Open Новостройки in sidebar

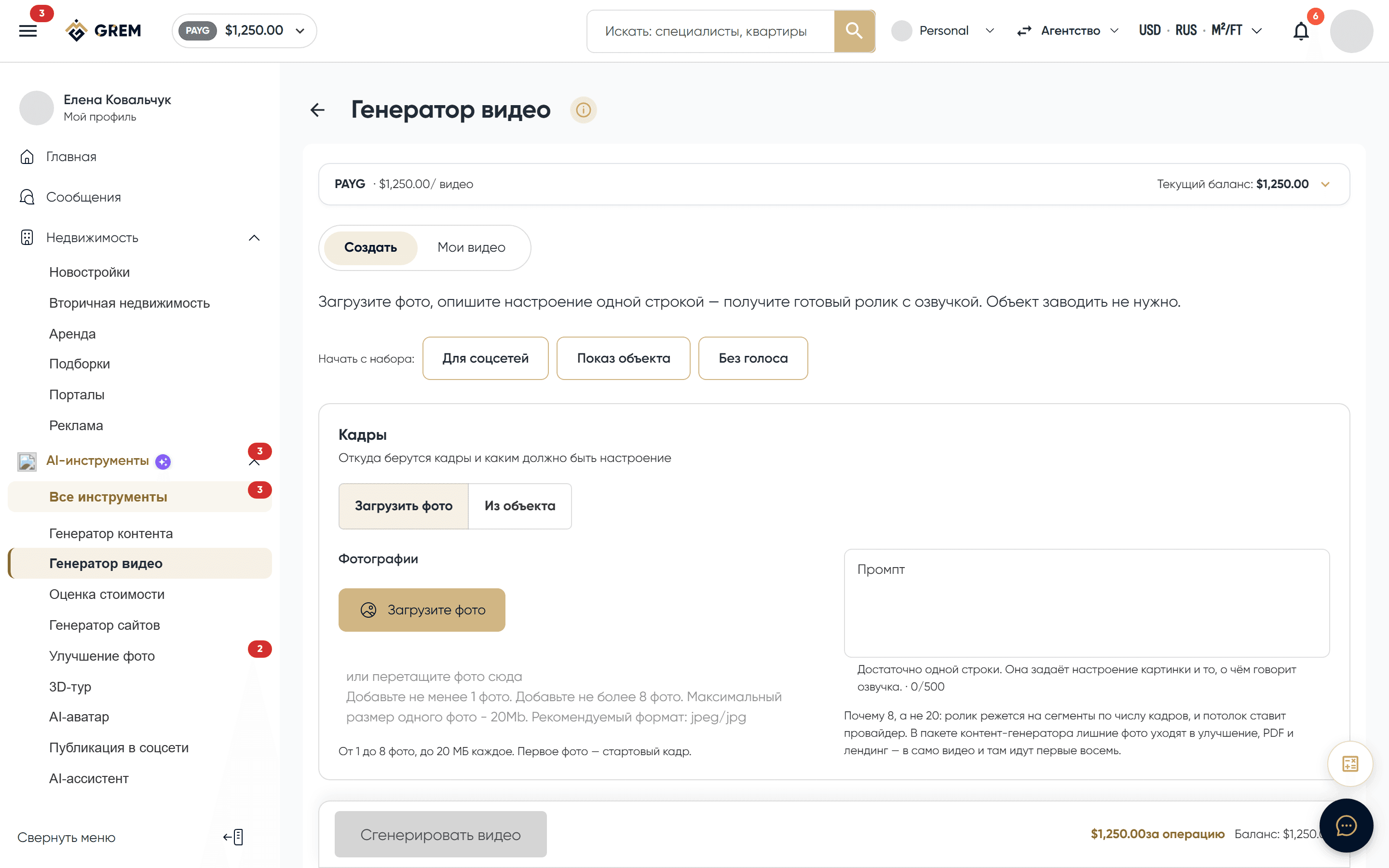[x=90, y=272]
